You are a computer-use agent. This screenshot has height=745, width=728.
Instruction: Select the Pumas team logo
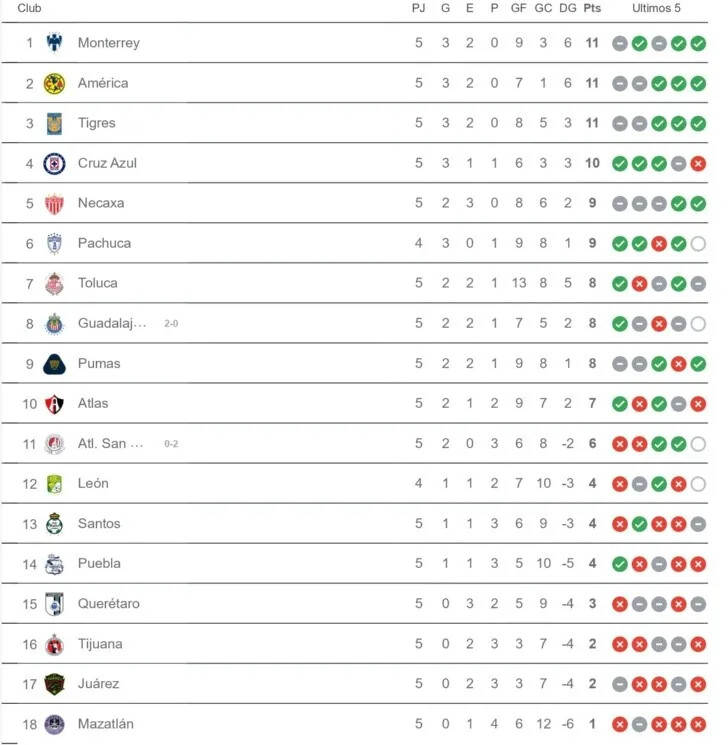click(x=54, y=364)
